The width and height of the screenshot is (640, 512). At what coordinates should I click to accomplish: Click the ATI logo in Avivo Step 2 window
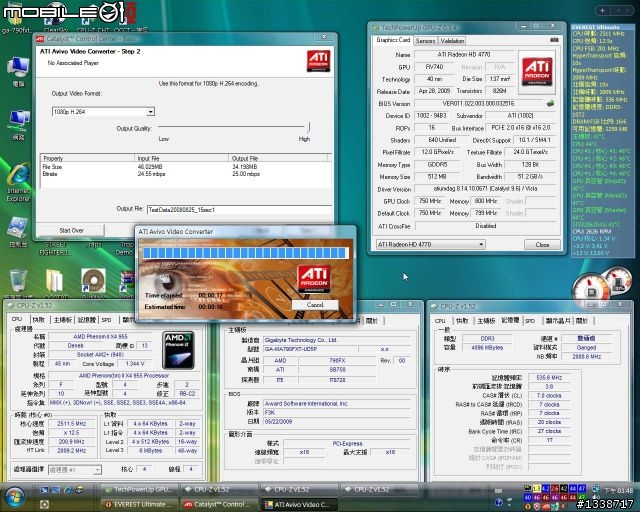(318, 61)
